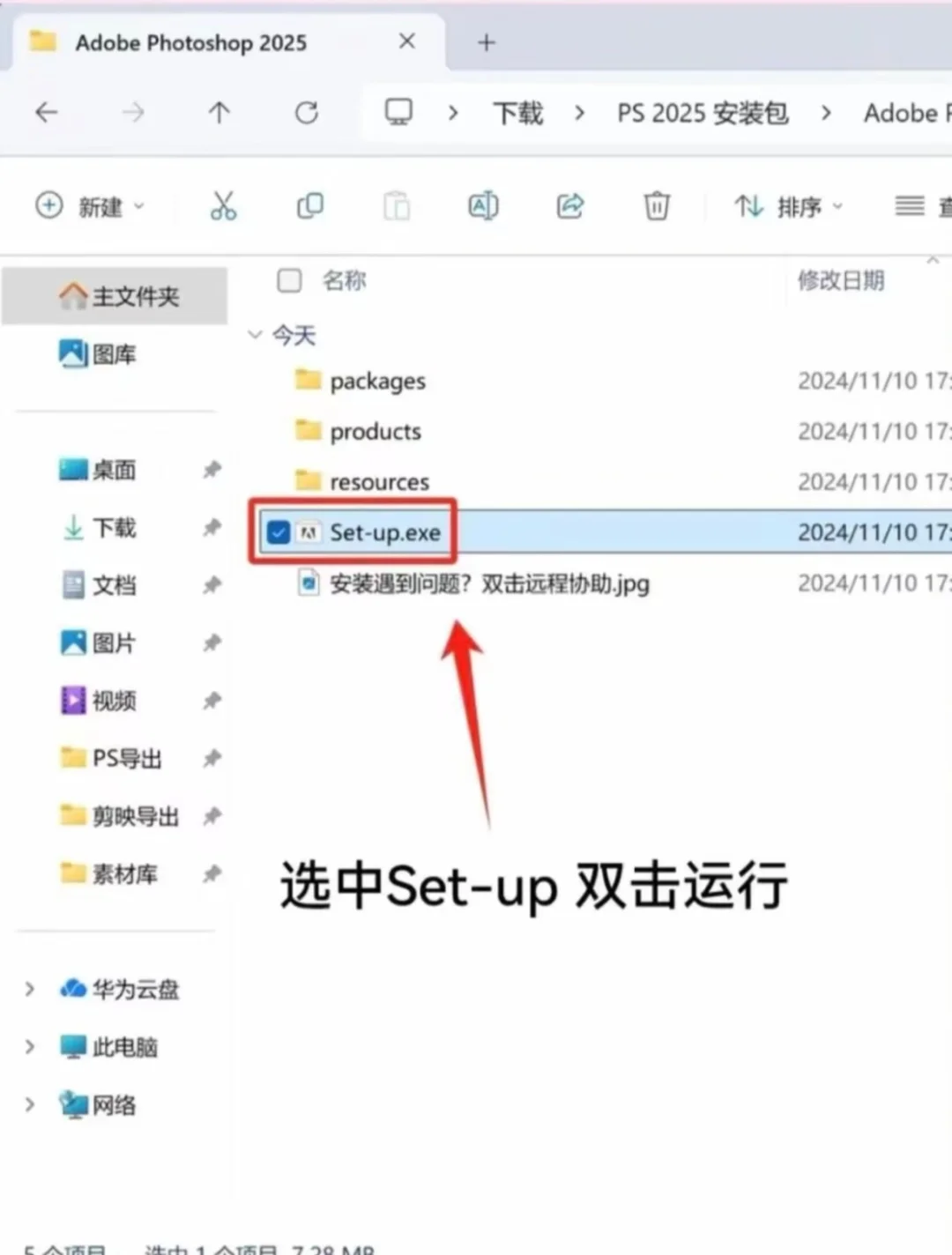Open the view layout options icon
This screenshot has height=1255, width=952.
(x=909, y=206)
